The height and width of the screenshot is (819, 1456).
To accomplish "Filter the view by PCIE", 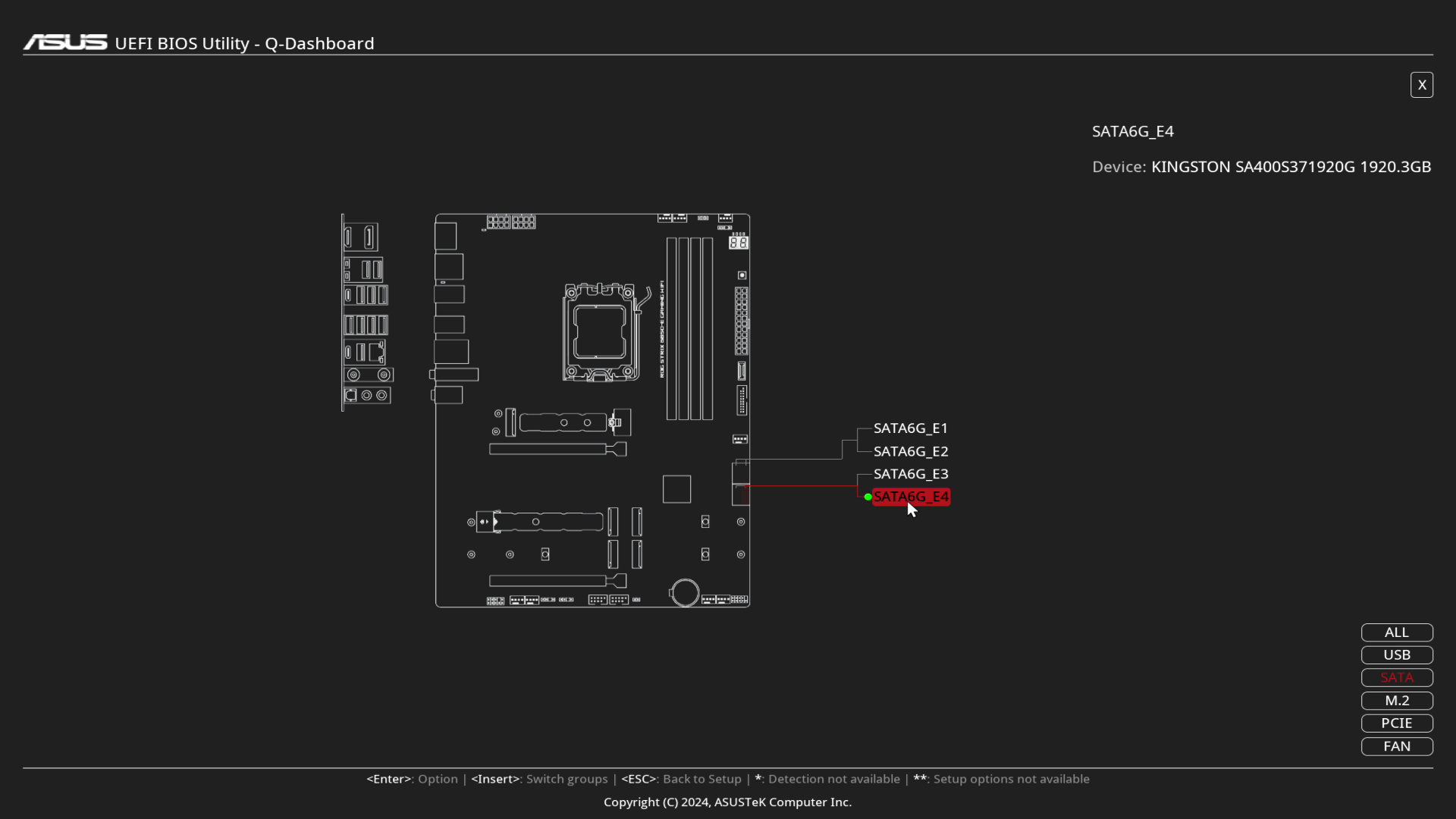I will click(1396, 723).
